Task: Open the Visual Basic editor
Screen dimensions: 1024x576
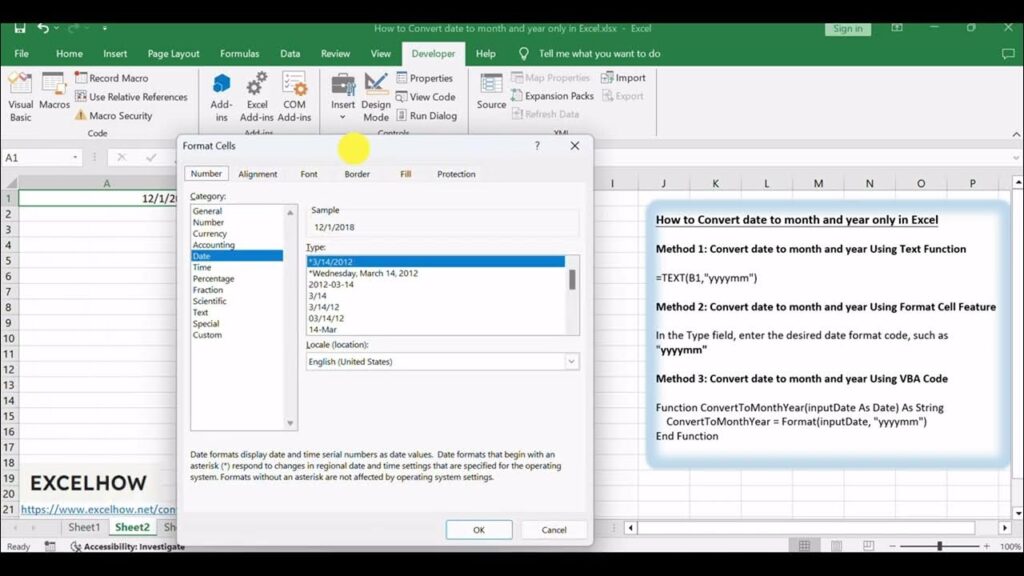Action: pyautogui.click(x=20, y=97)
